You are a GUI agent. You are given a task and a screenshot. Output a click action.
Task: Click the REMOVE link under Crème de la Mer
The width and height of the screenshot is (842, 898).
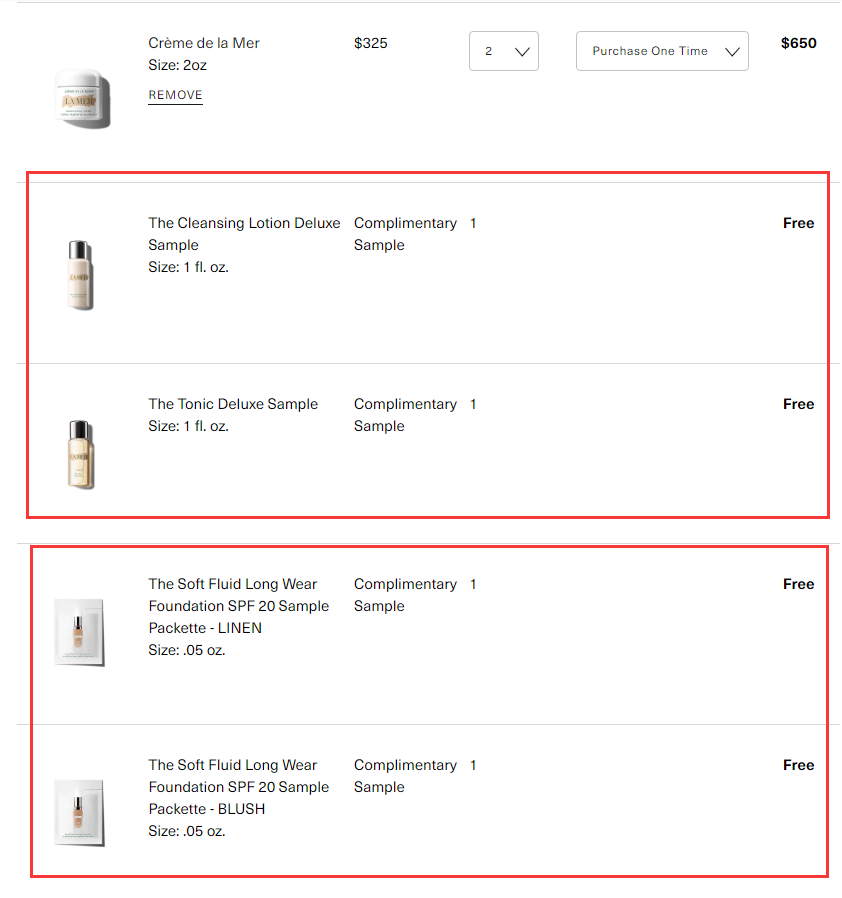[175, 96]
